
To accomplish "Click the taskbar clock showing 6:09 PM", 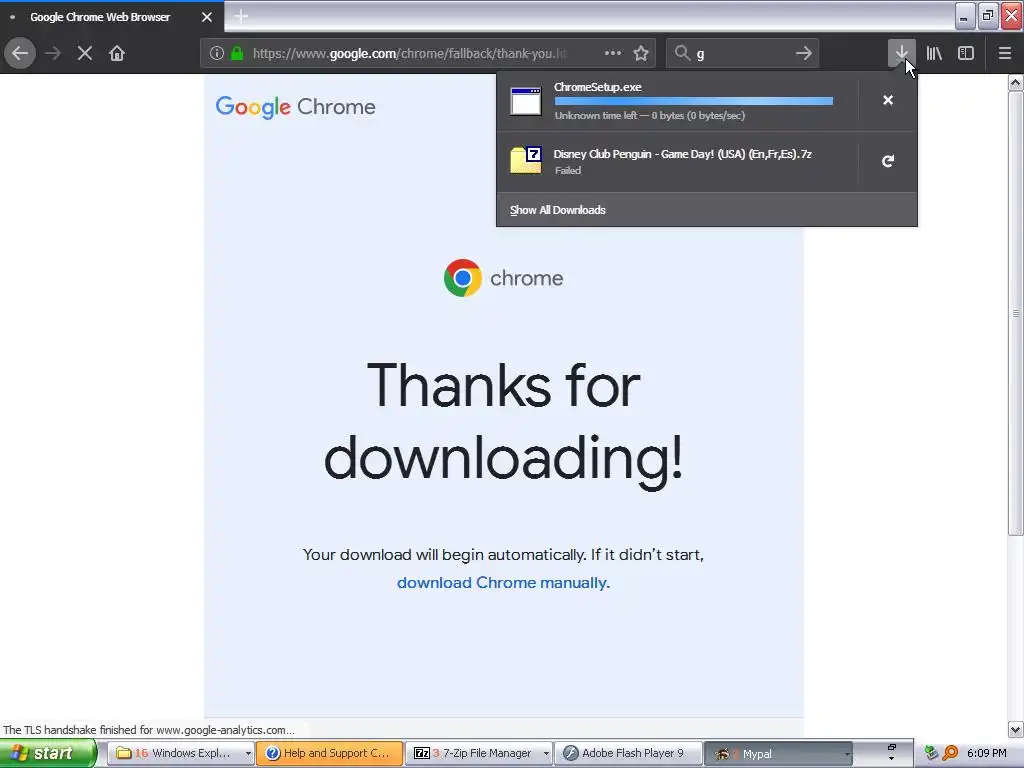I will 987,753.
